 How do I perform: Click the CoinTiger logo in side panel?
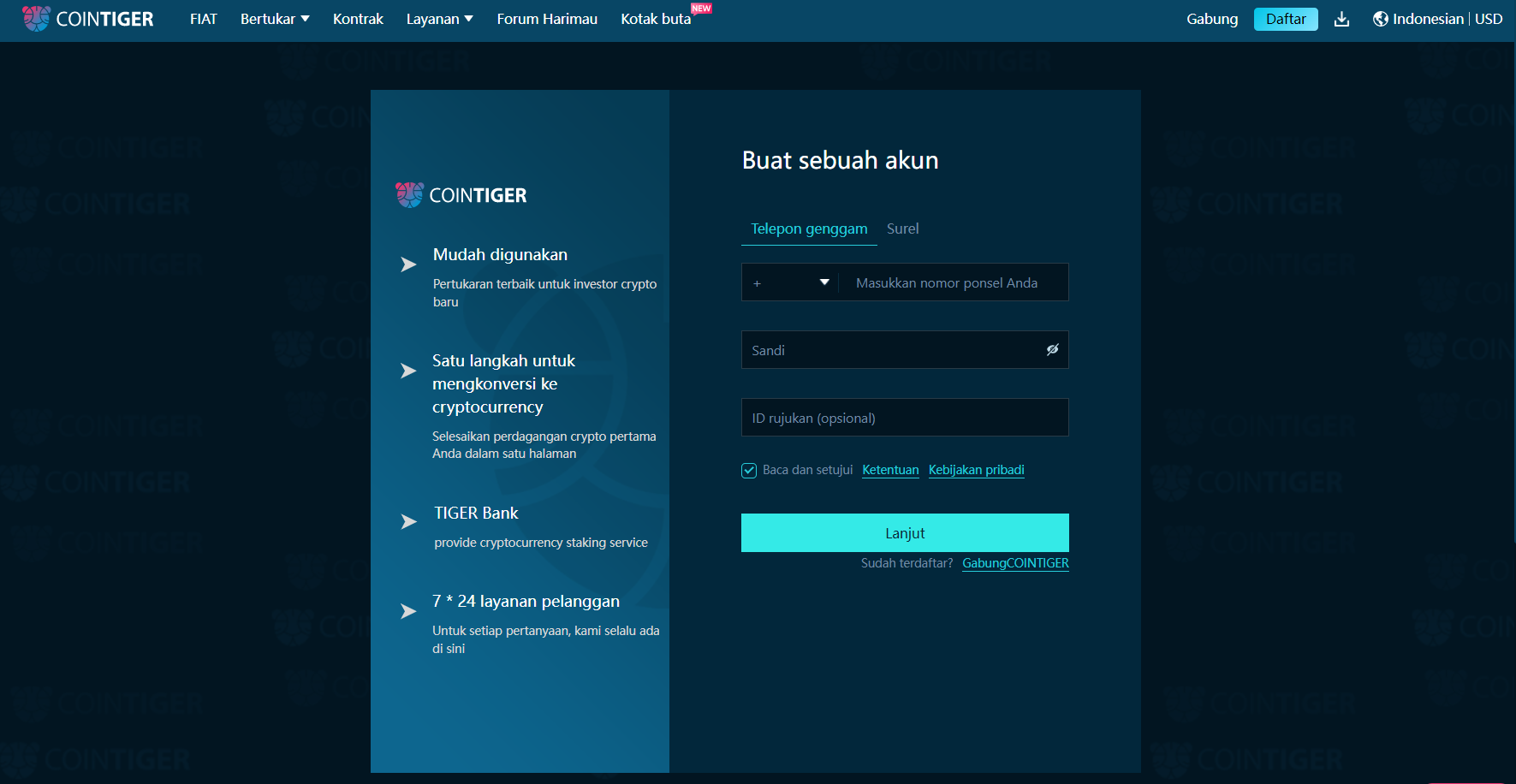click(x=461, y=195)
